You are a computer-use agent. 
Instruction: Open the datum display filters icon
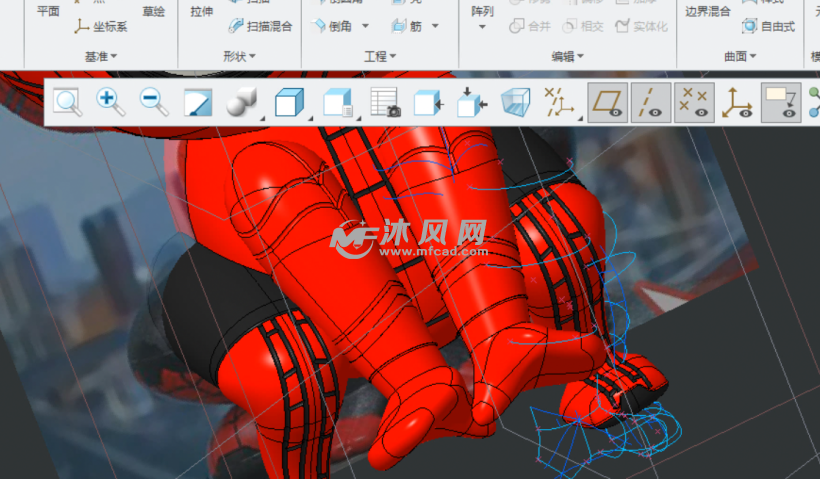(559, 102)
